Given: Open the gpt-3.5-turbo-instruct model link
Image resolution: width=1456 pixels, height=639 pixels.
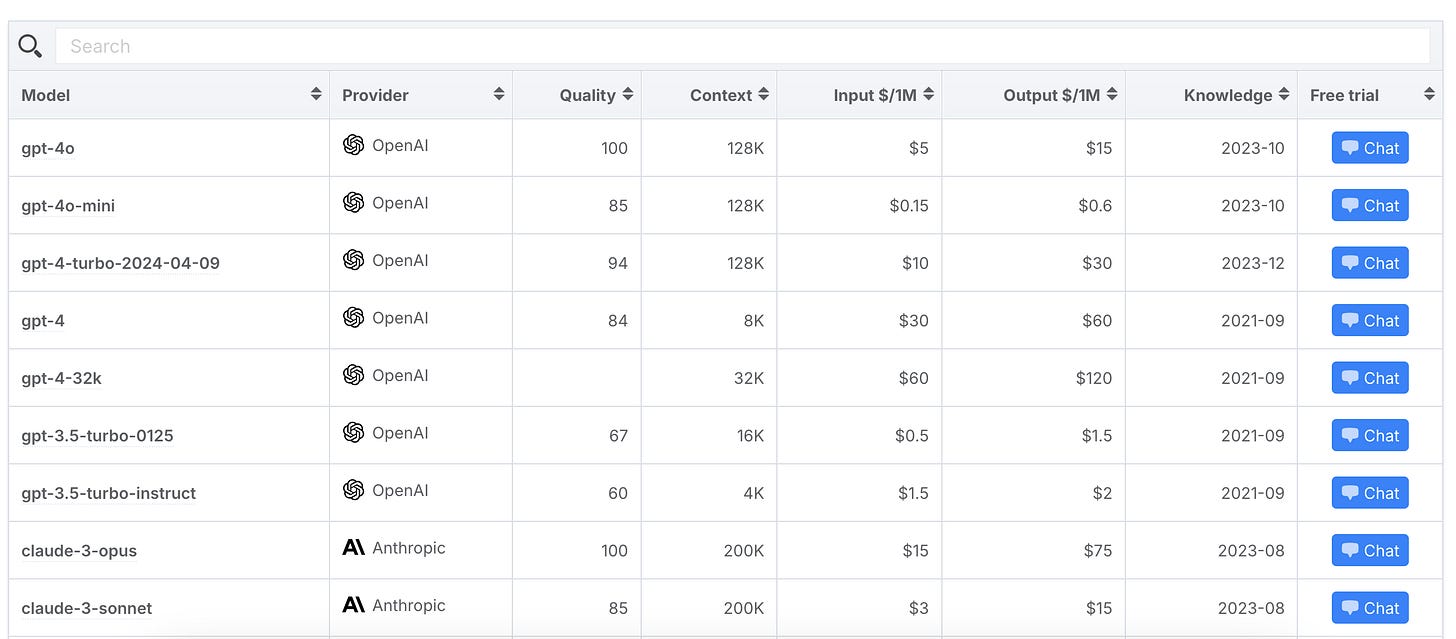Looking at the screenshot, I should (108, 493).
